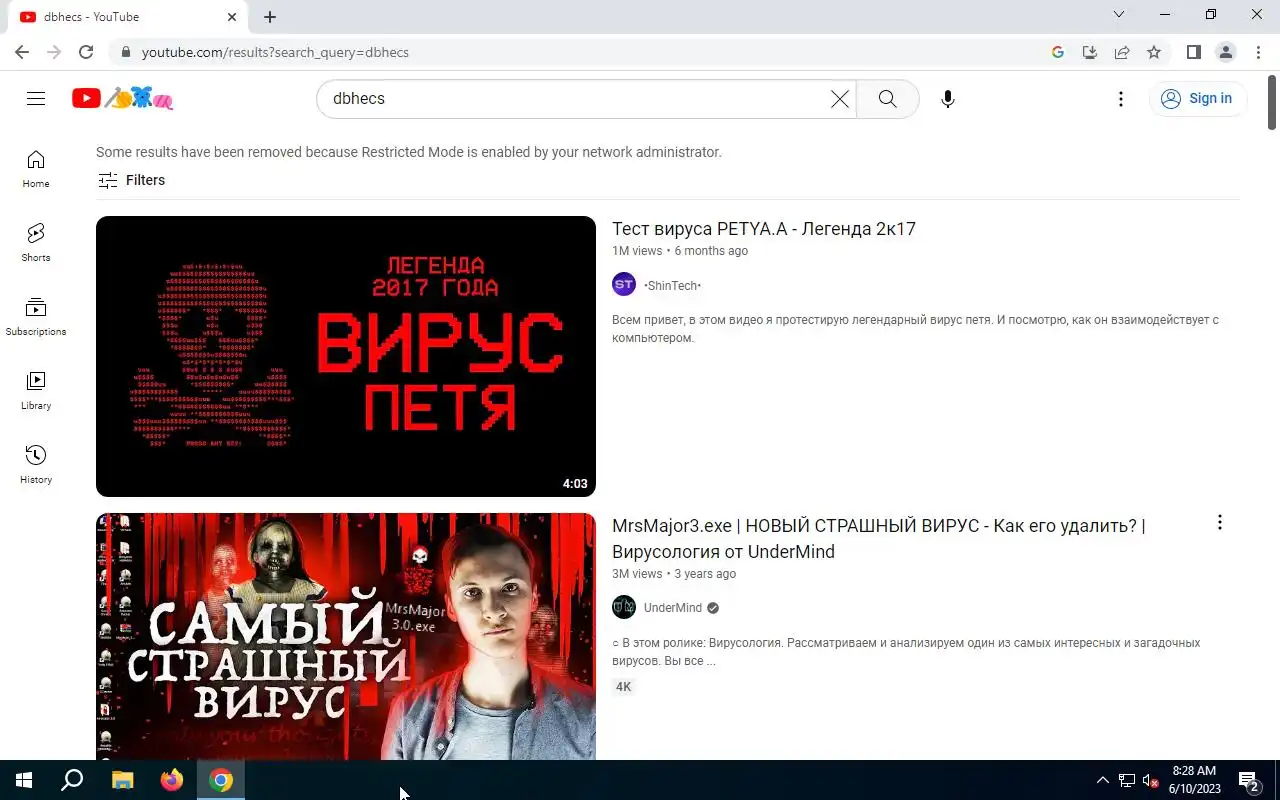Click the ShinTech channel avatar
Screen dimensions: 1280x800
tap(624, 285)
